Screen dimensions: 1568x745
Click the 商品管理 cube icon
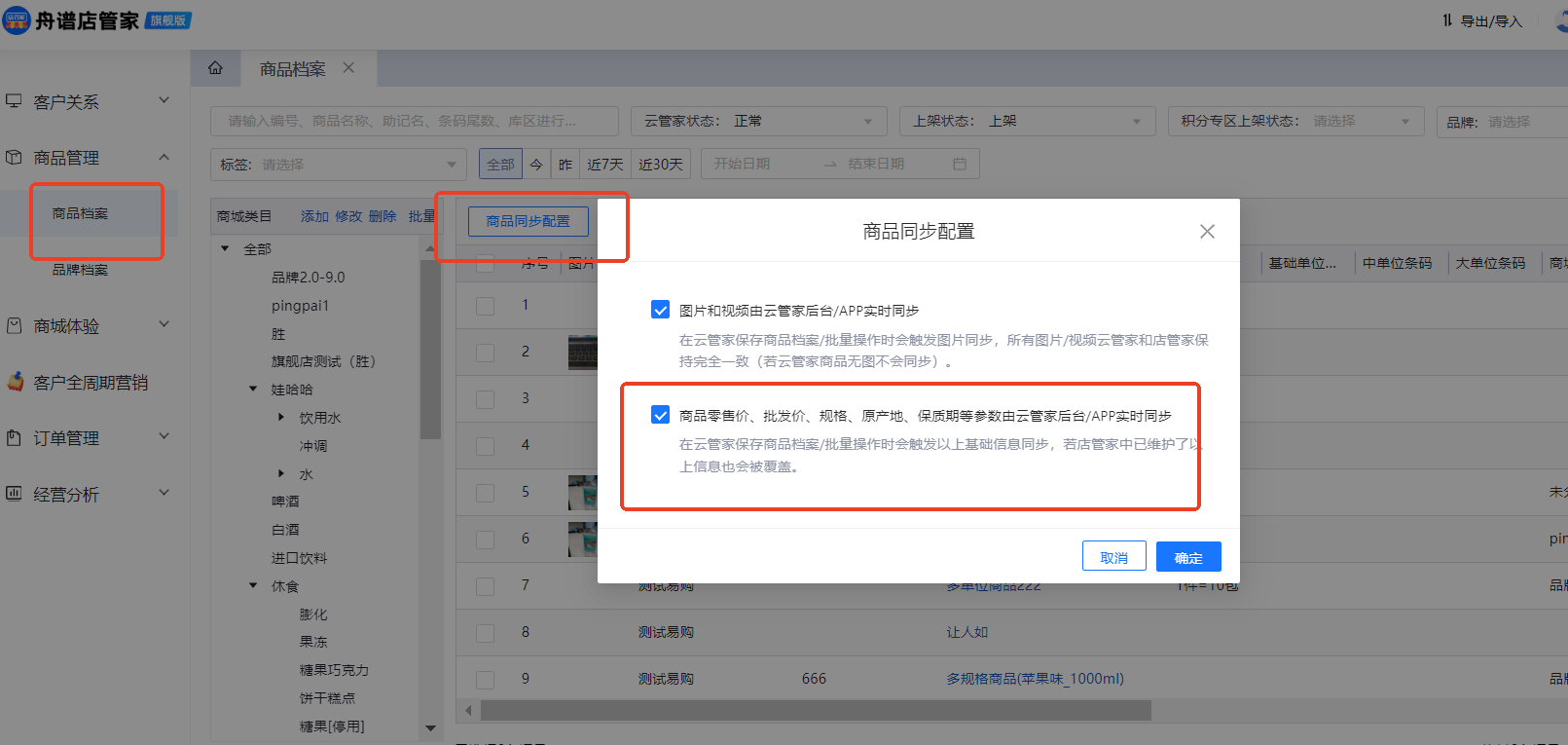14,157
